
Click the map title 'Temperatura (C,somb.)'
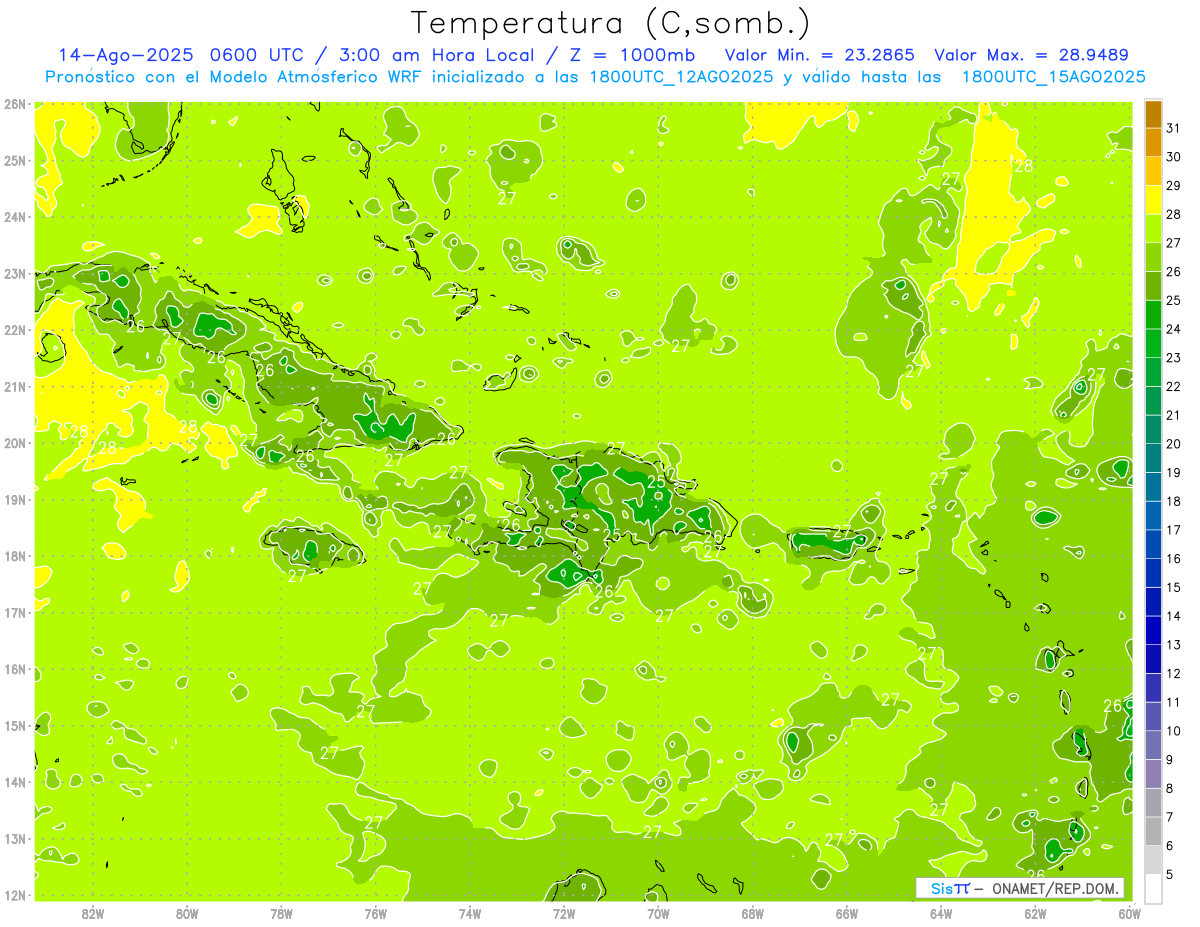click(x=611, y=22)
